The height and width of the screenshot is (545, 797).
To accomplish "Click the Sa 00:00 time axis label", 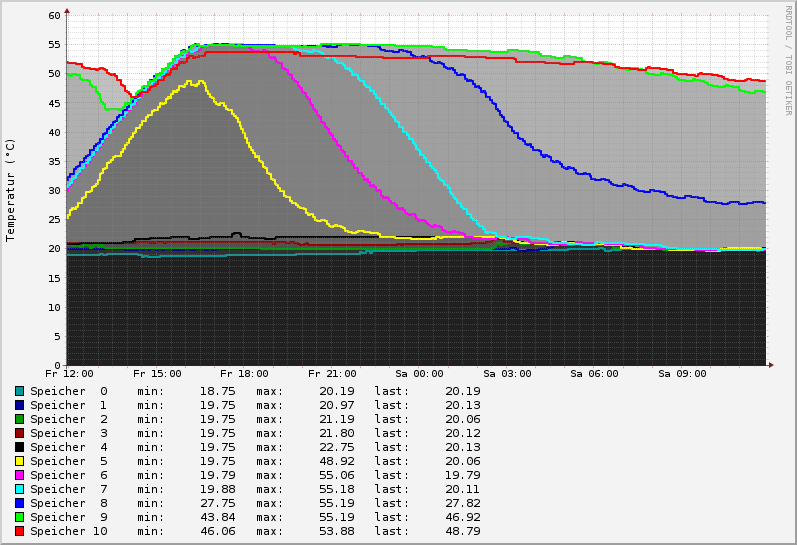I will 420,374.
